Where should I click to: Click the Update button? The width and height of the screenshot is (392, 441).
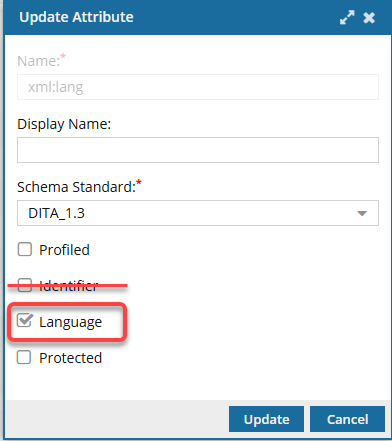(x=266, y=419)
